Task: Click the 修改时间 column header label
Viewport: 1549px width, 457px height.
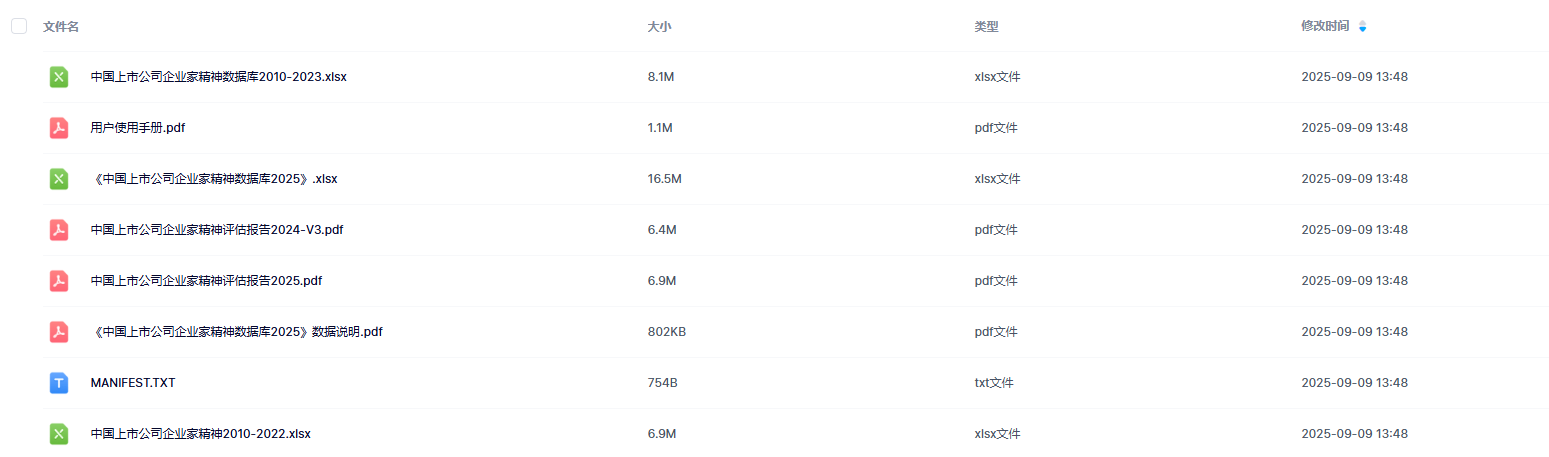Action: pyautogui.click(x=1324, y=27)
